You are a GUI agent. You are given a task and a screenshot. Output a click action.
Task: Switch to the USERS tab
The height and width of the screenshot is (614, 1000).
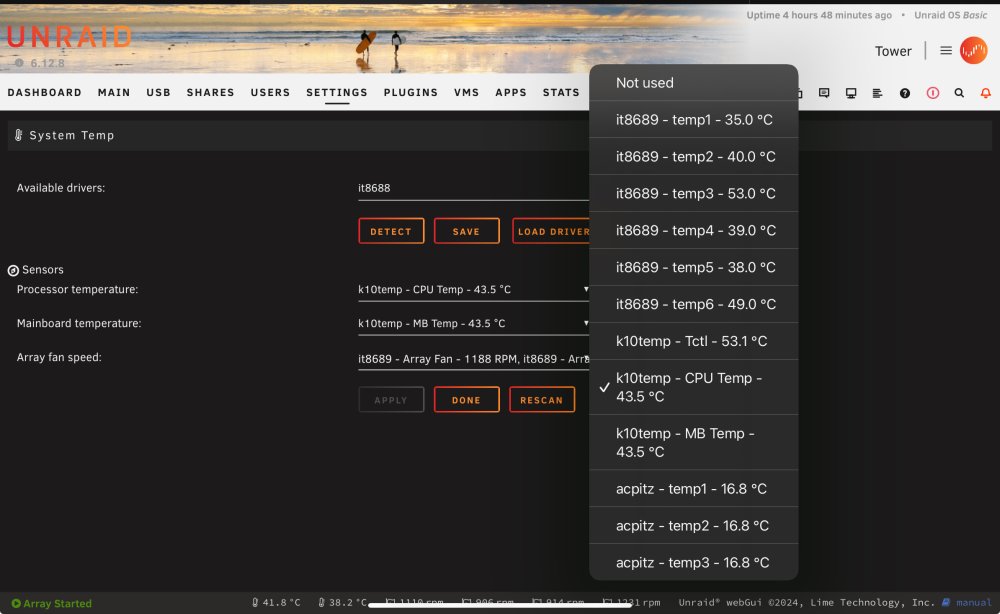tap(270, 92)
